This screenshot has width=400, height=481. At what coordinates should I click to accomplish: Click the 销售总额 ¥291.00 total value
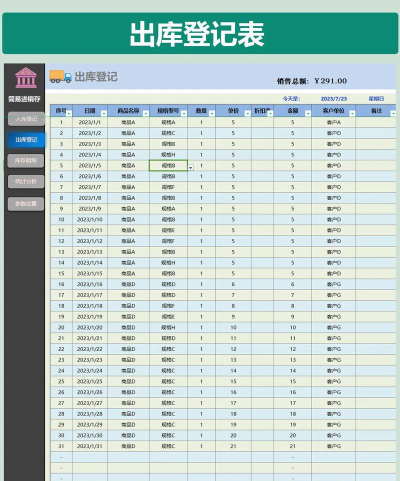coord(330,81)
